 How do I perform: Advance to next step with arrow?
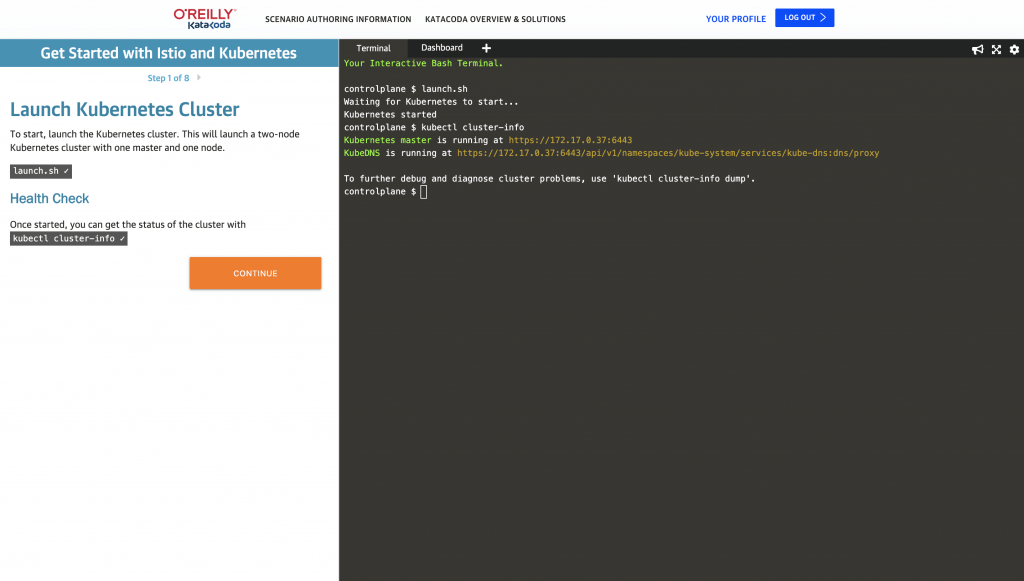click(199, 78)
